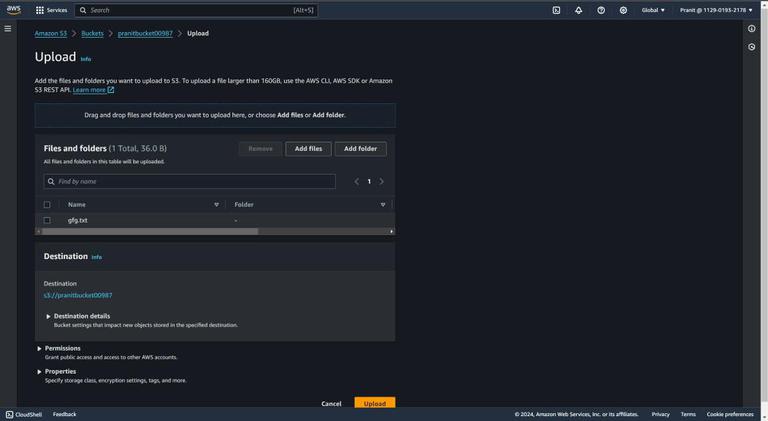Cancel the upload

tap(331, 403)
